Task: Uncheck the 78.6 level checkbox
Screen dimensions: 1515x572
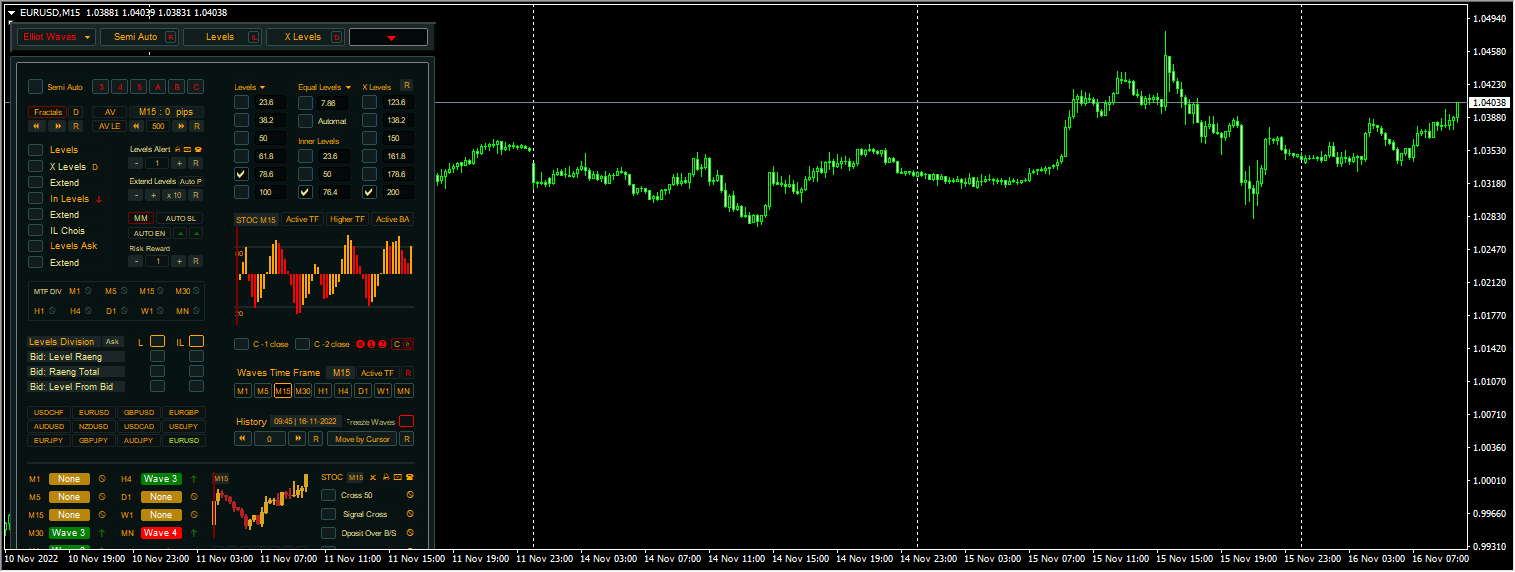Action: tap(241, 174)
